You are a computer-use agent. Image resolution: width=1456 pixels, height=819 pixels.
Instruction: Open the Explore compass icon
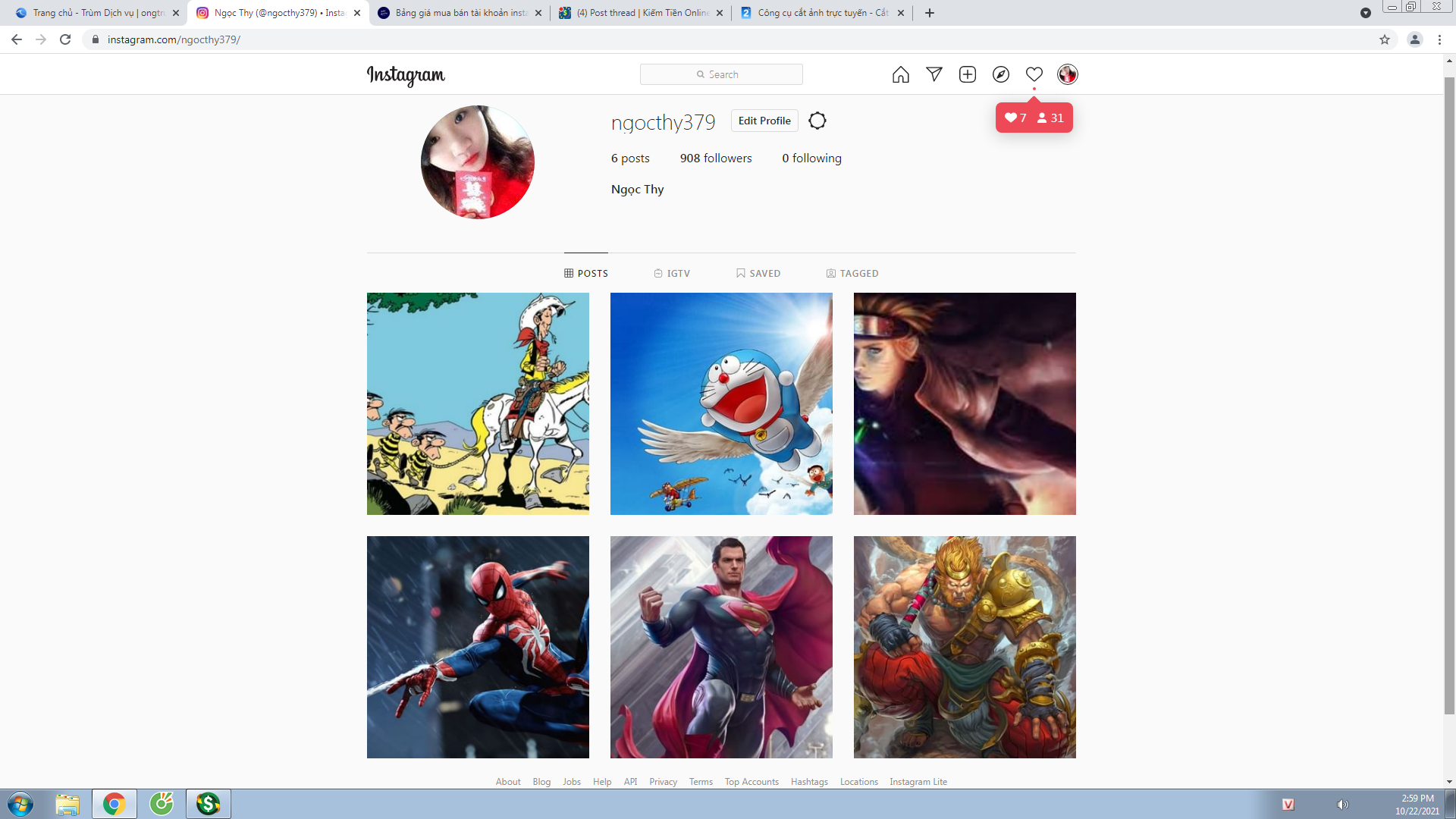[1000, 74]
